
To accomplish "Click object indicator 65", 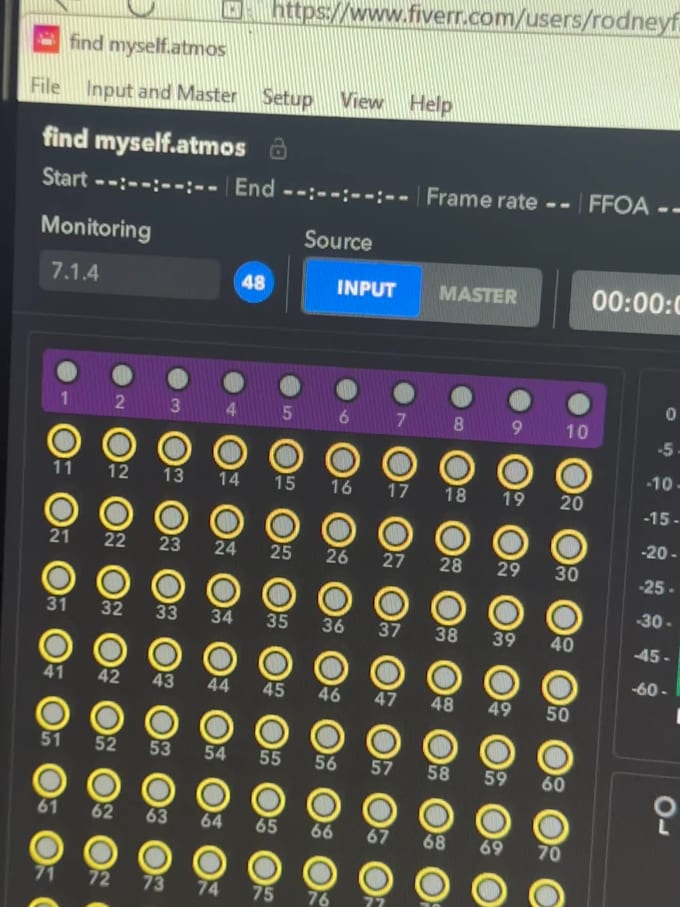I will pos(268,799).
